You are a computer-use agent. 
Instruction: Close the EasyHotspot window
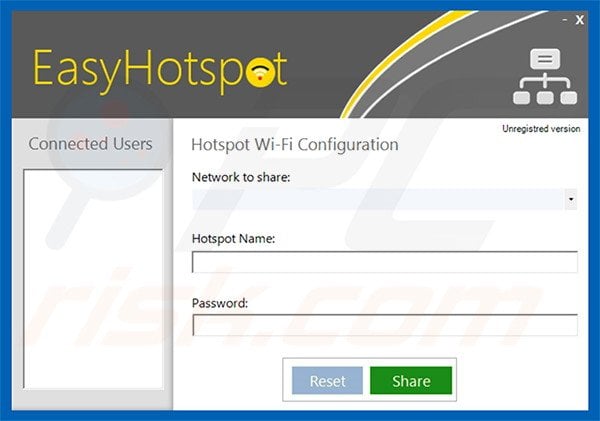(579, 20)
